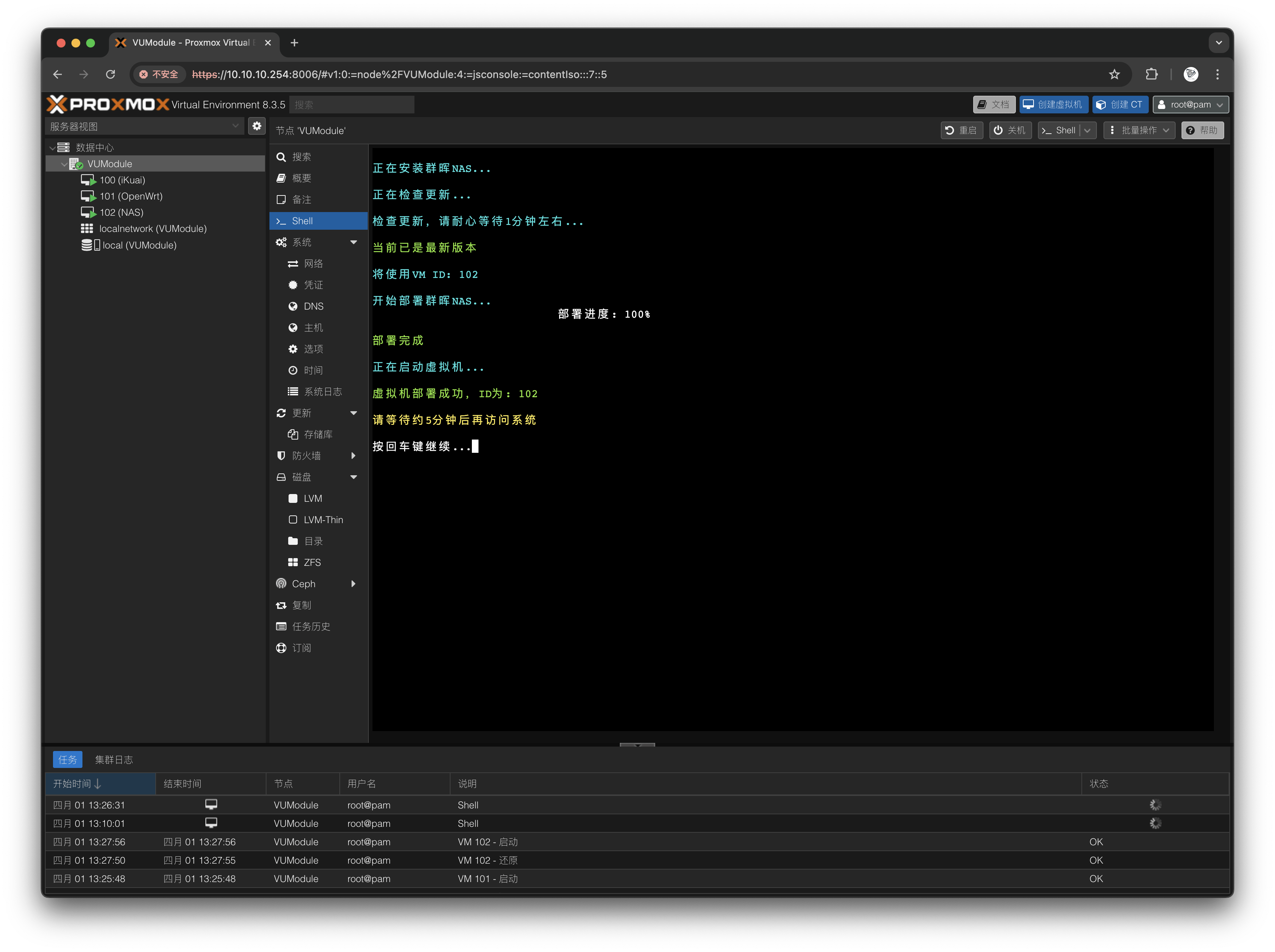Open the Ceph panel item
Image resolution: width=1275 pixels, height=952 pixels.
304,584
